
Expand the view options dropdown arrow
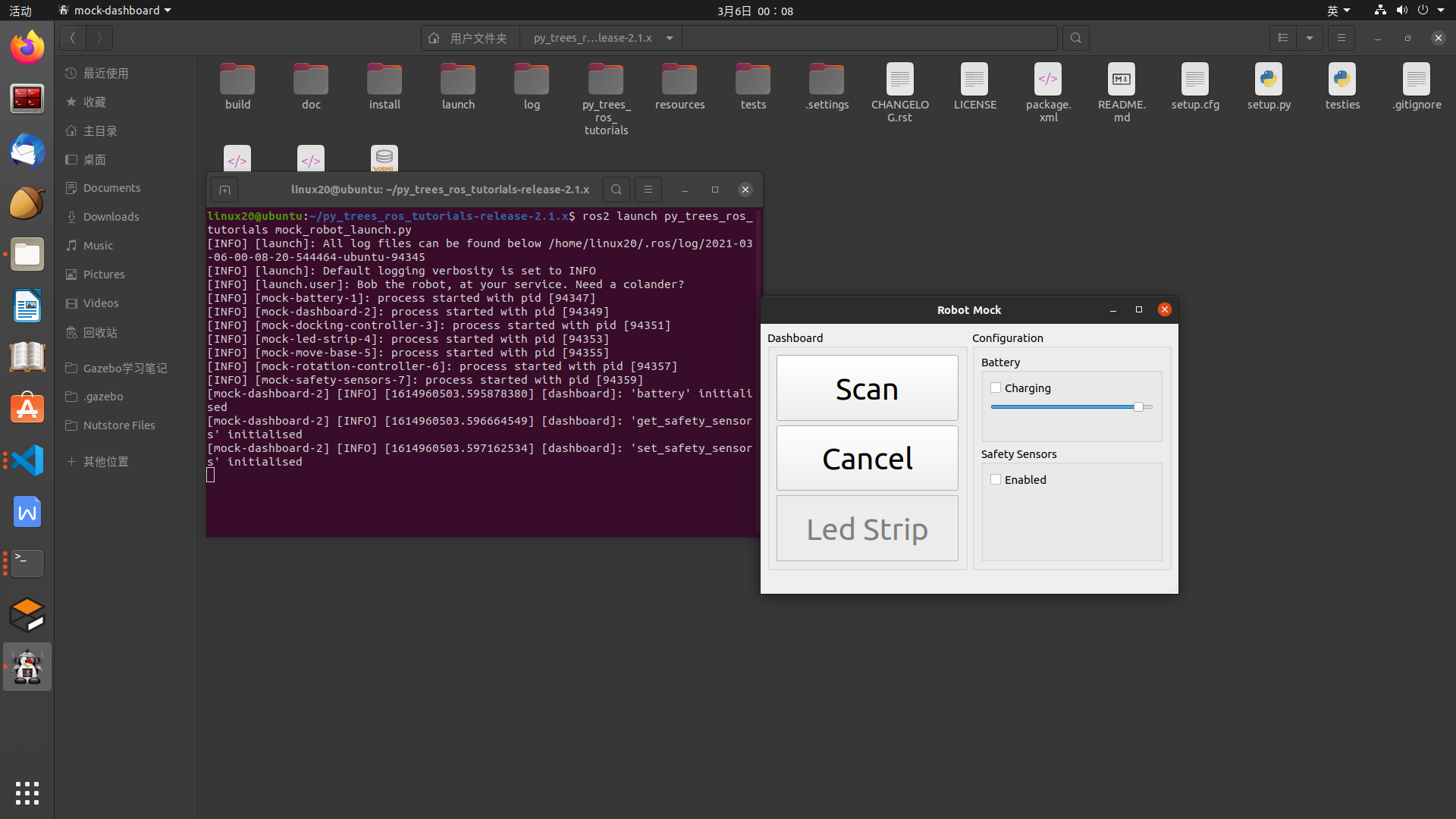(1310, 38)
